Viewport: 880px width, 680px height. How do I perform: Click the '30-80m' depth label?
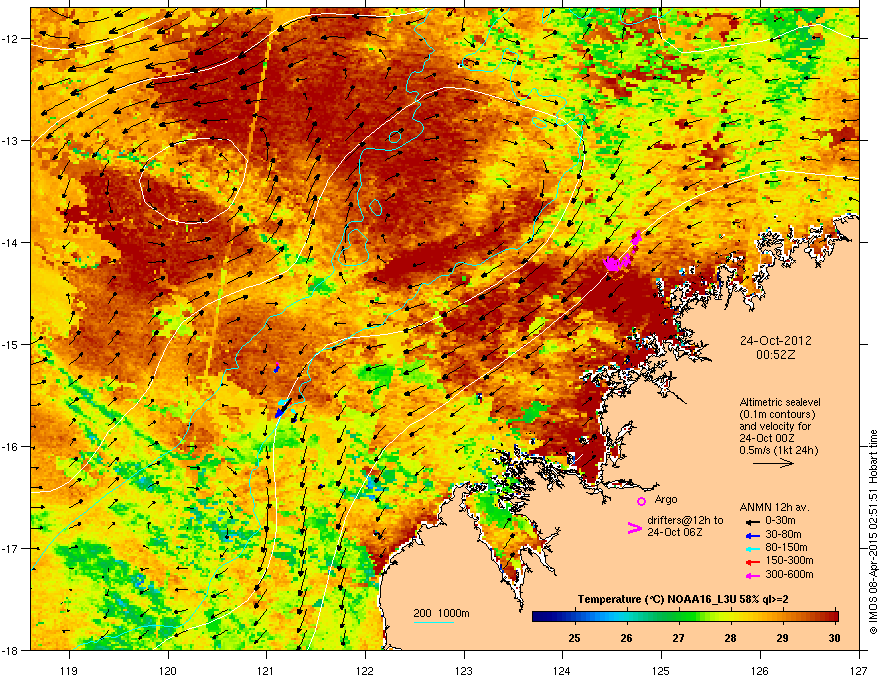(783, 535)
